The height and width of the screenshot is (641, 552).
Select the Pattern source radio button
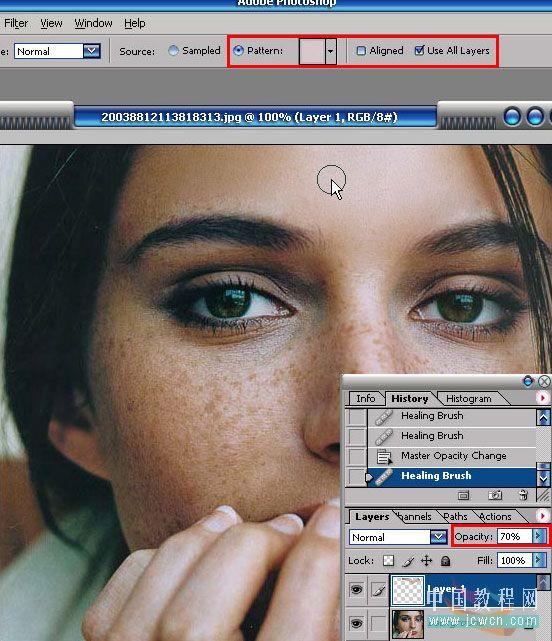[238, 50]
